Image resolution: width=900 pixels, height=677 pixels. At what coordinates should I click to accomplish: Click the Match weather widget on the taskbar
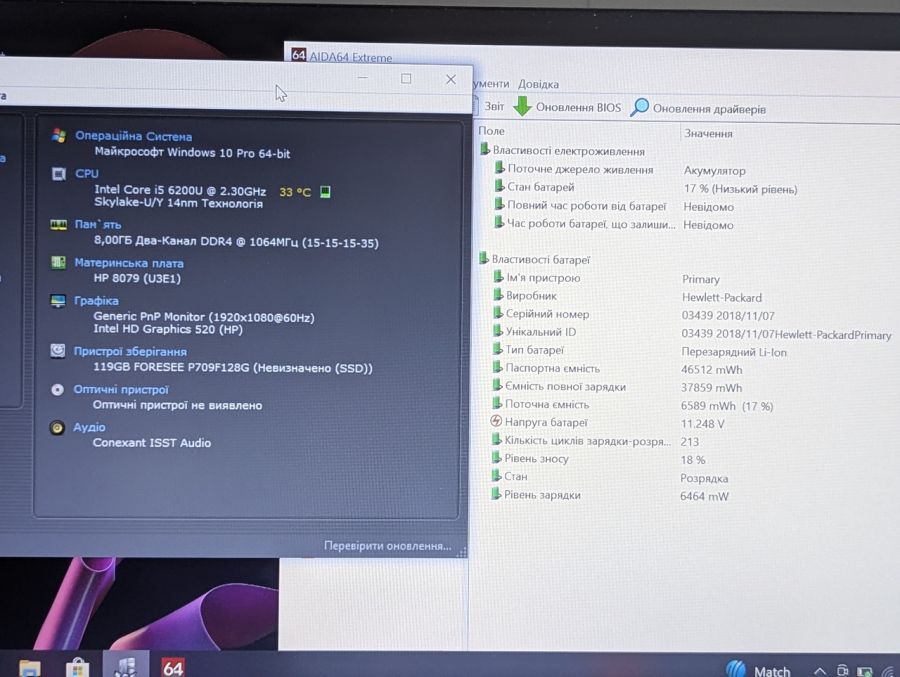coord(758,670)
